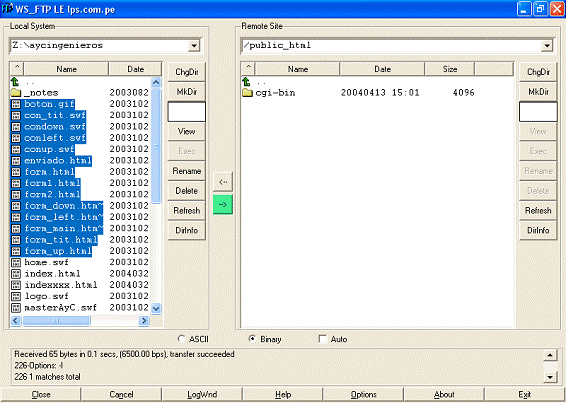Click the local list horizontal scroll left arrow
Viewport: 566px width, 403px height.
click(x=16, y=320)
